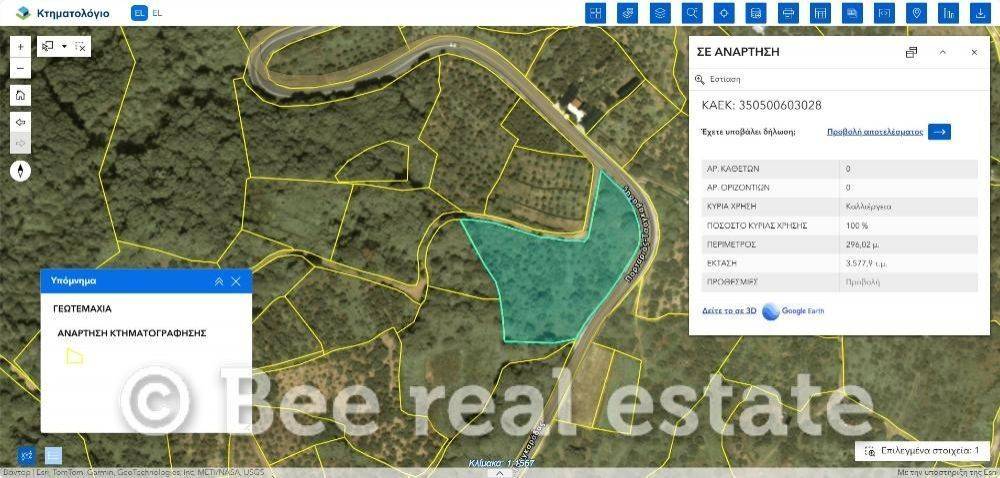Zoom in on the map
The height and width of the screenshot is (478, 1000).
click(20, 47)
